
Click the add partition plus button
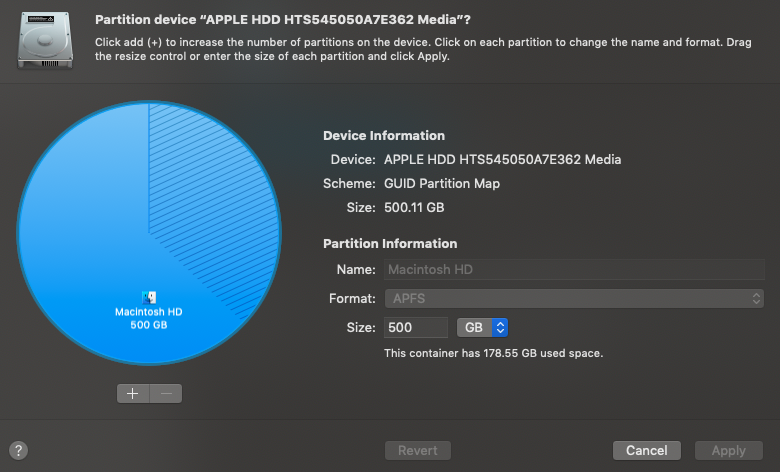pos(133,393)
